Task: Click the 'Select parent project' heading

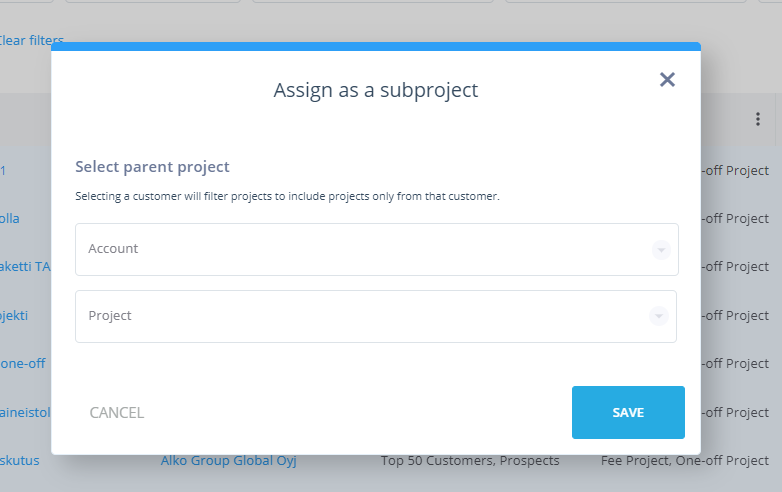Action: pos(152,166)
